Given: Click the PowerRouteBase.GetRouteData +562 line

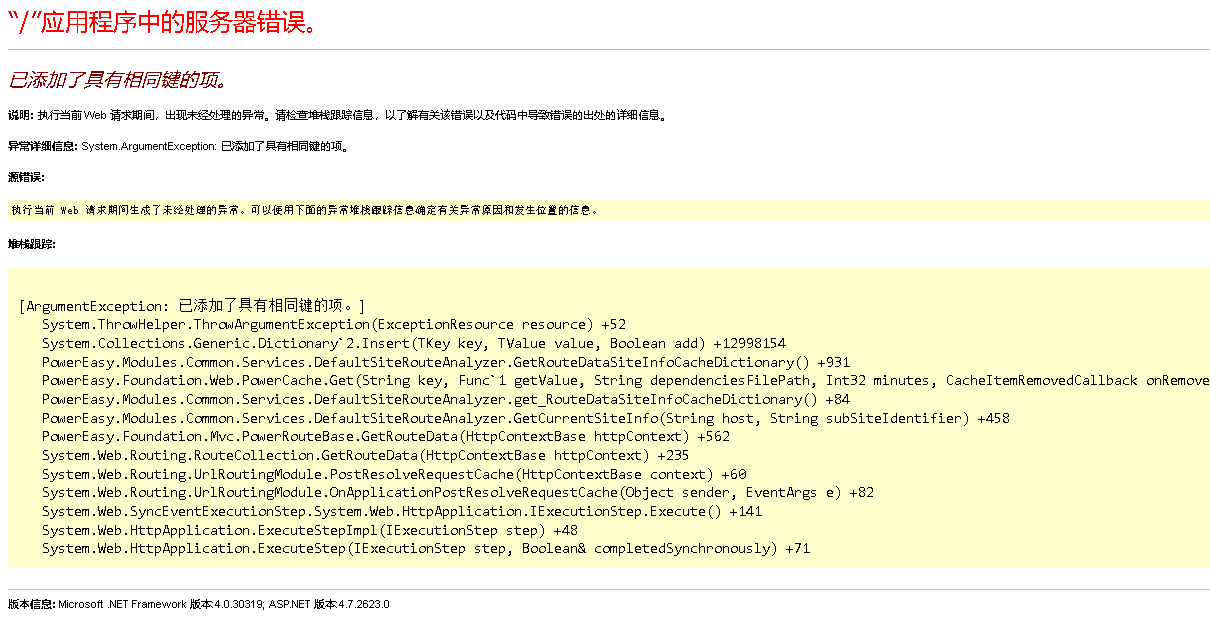Looking at the screenshot, I should (x=385, y=437).
